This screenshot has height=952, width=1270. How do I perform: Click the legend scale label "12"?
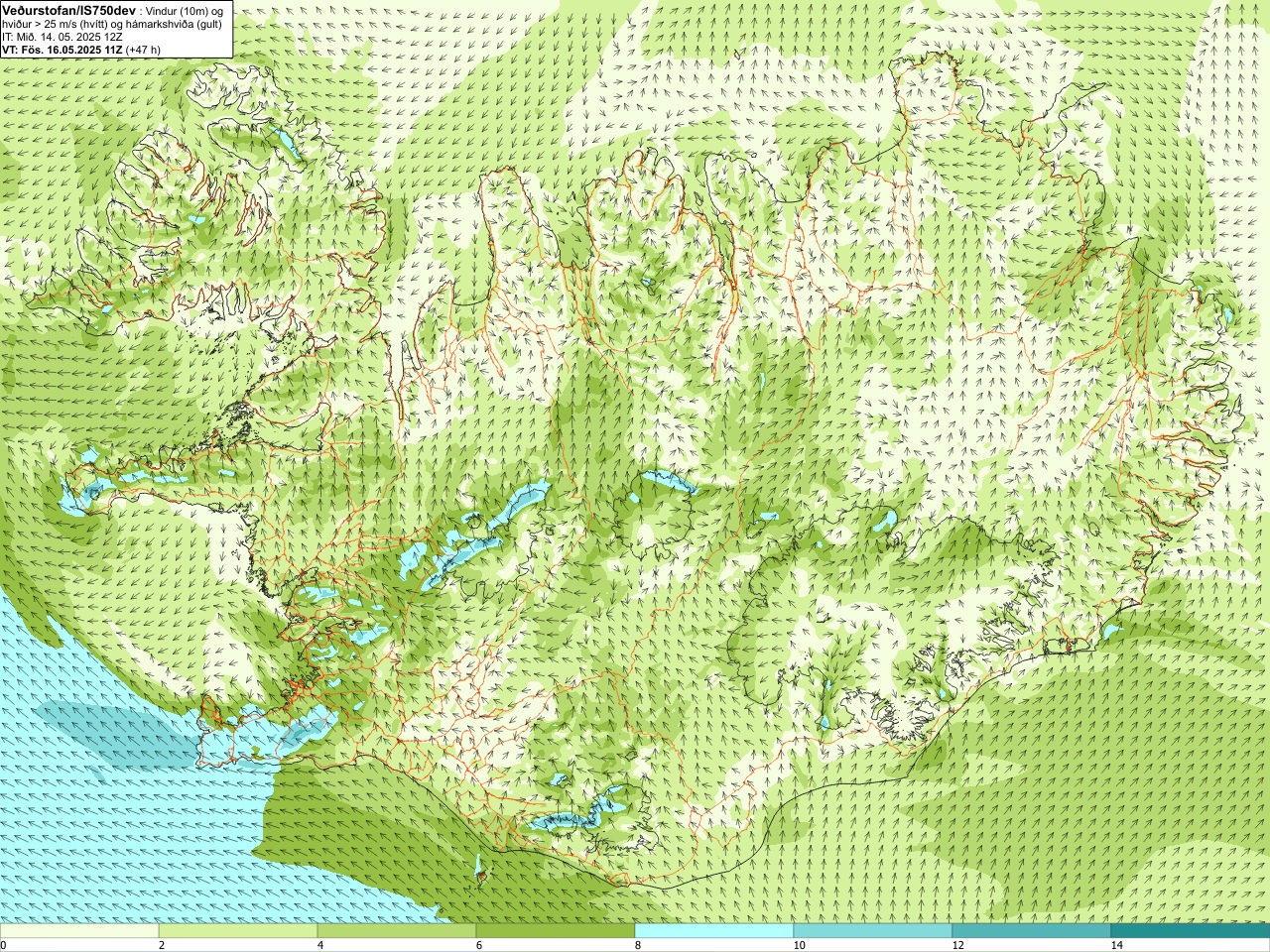[x=957, y=945]
